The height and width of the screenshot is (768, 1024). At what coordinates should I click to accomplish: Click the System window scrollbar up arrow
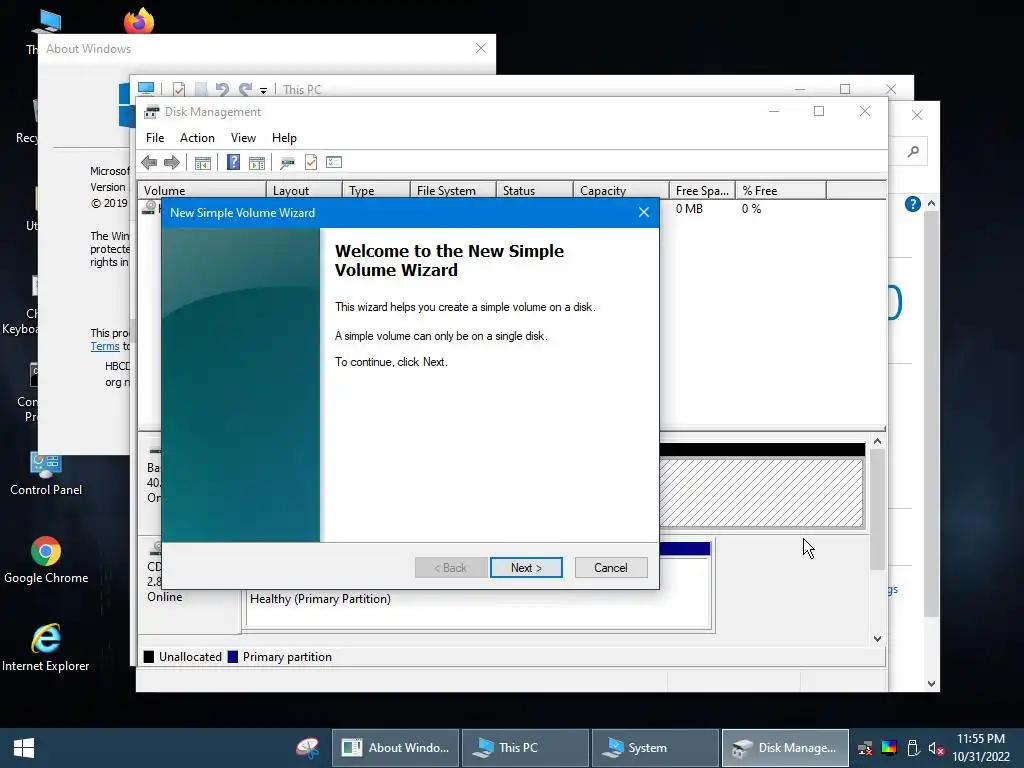point(931,204)
